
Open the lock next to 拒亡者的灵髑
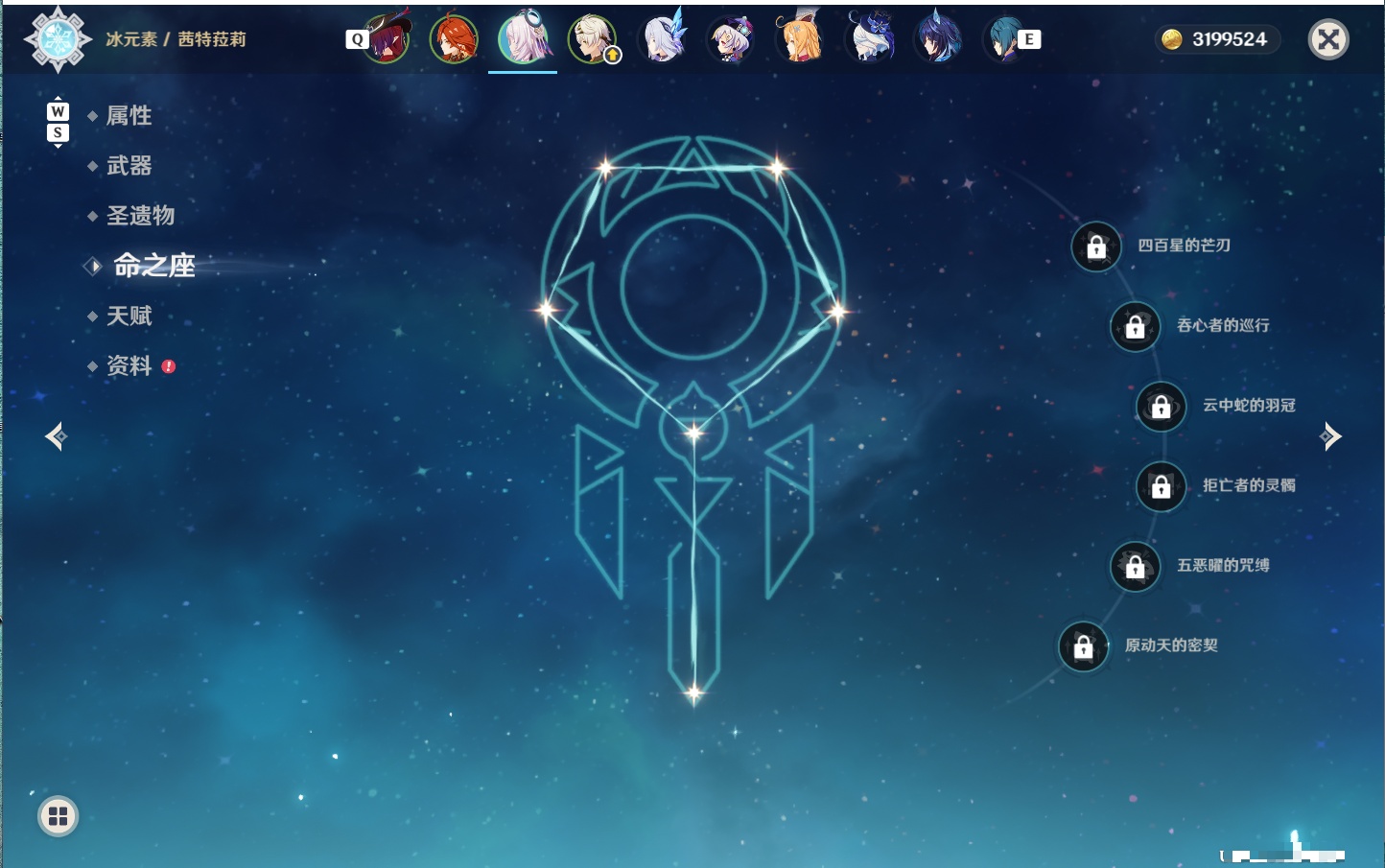pyautogui.click(x=1162, y=486)
